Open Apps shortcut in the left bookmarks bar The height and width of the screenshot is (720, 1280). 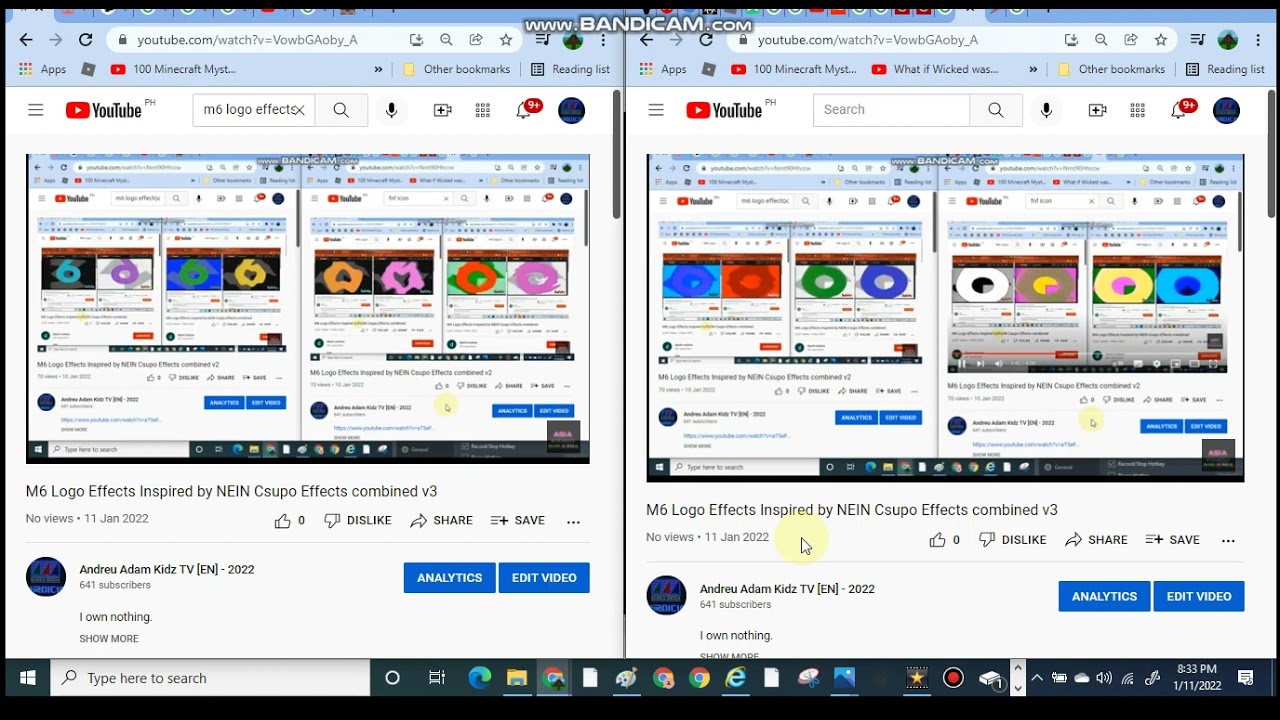[x=42, y=70]
